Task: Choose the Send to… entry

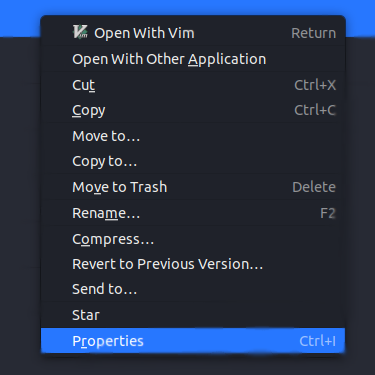Action: tap(193, 289)
